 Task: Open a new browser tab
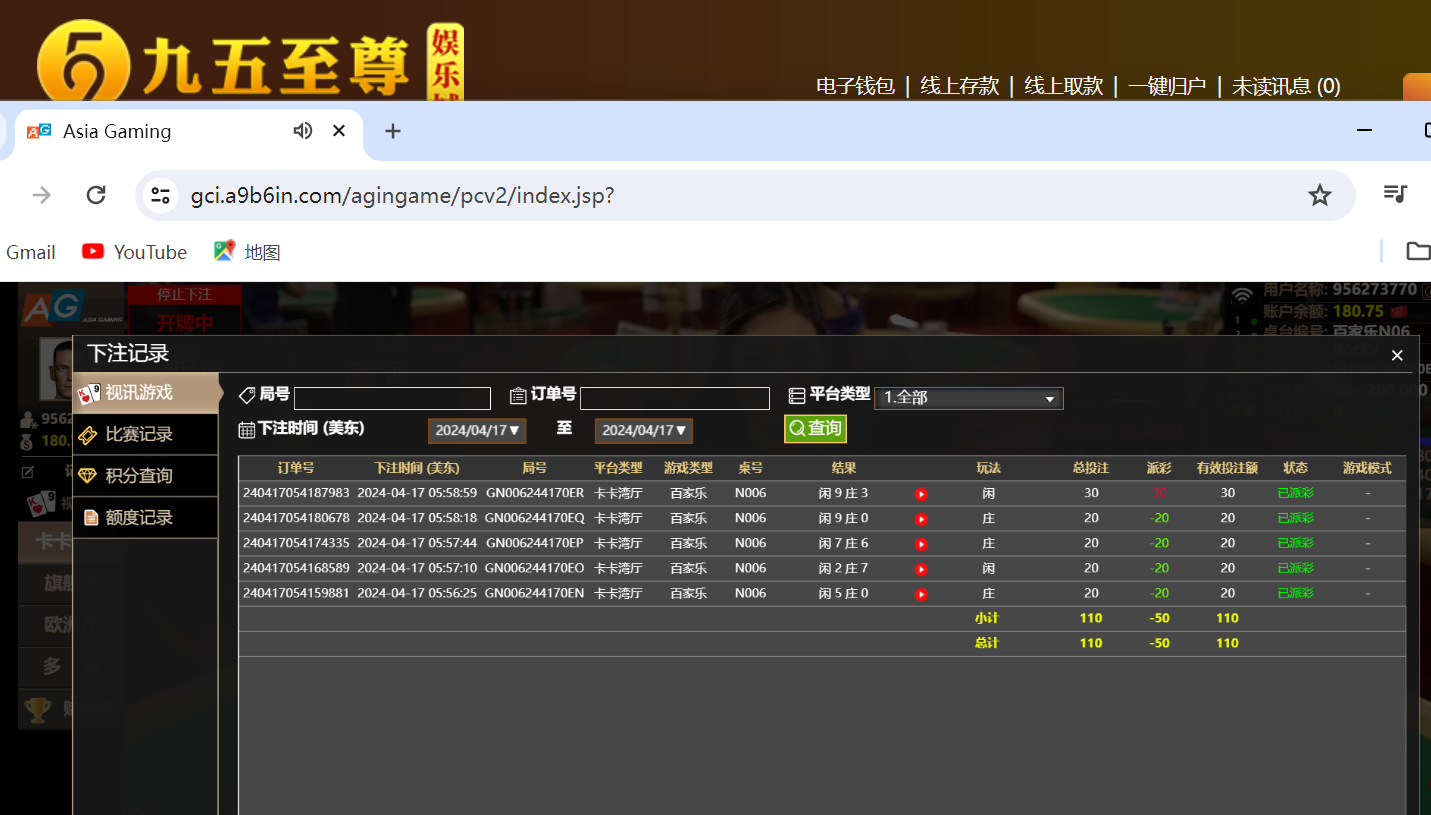[393, 131]
